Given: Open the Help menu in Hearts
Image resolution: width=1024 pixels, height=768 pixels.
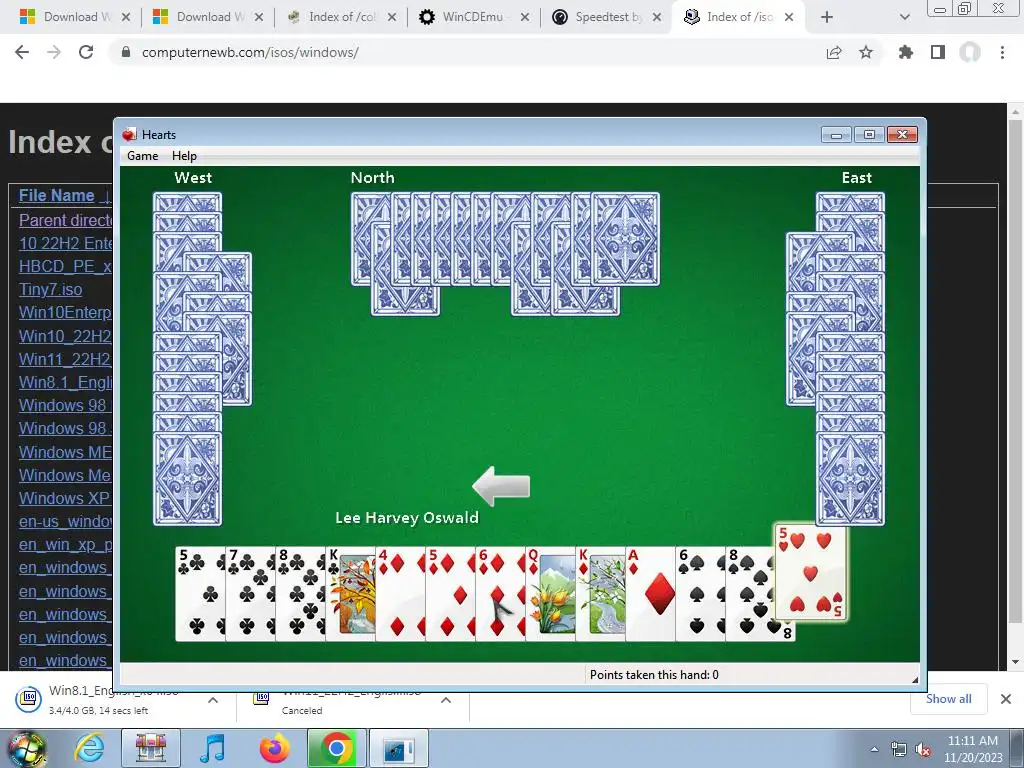Looking at the screenshot, I should (184, 155).
